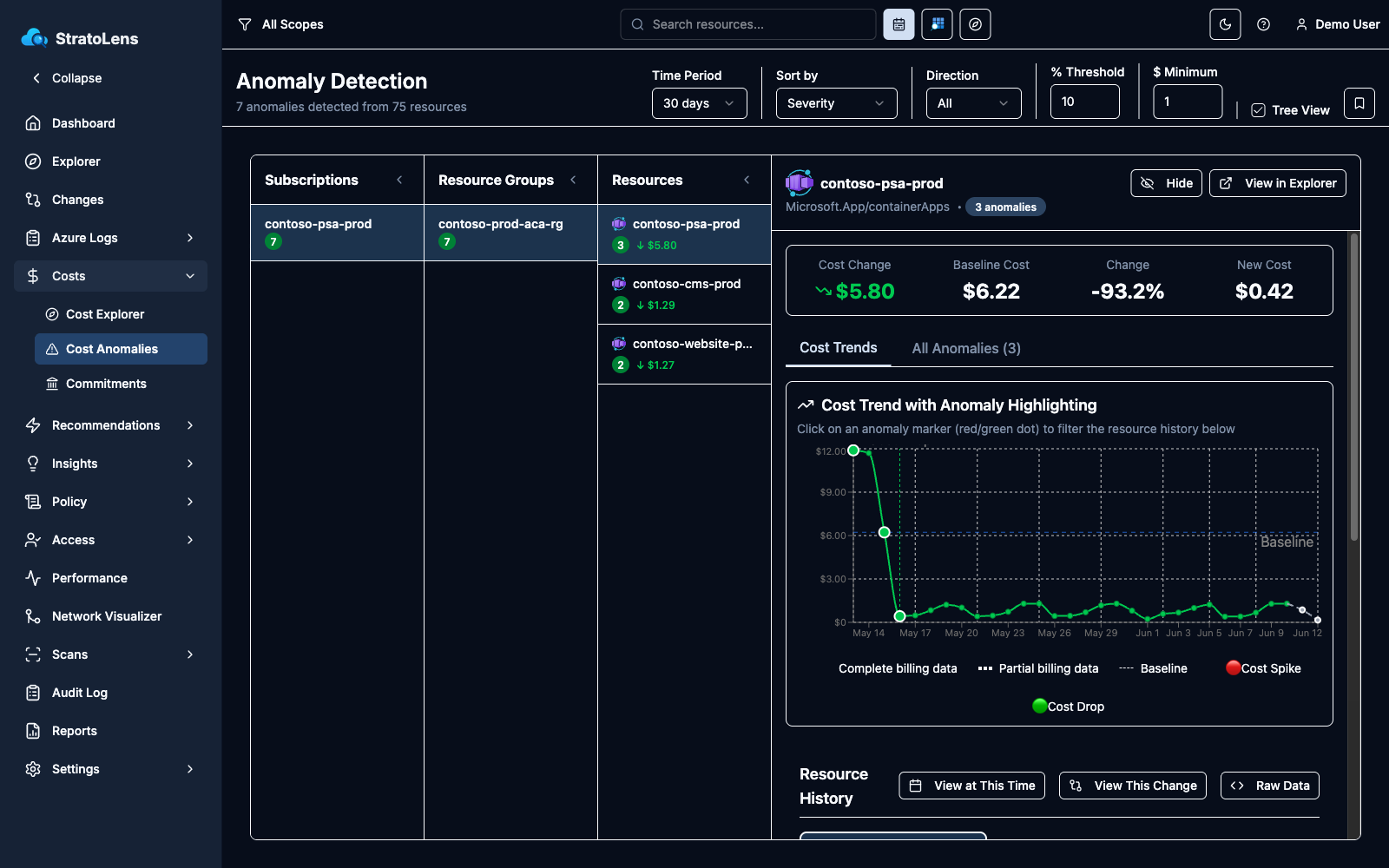Collapse the Subscriptions column arrow
The image size is (1389, 868).
click(399, 180)
